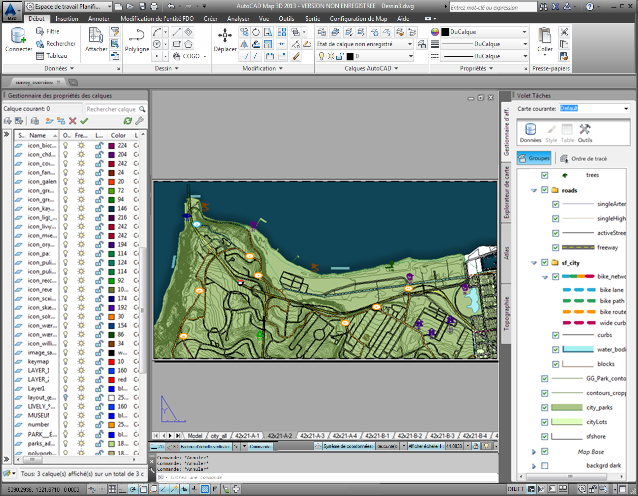Open the Outils icon in task pane
The image size is (638, 496).
click(585, 131)
